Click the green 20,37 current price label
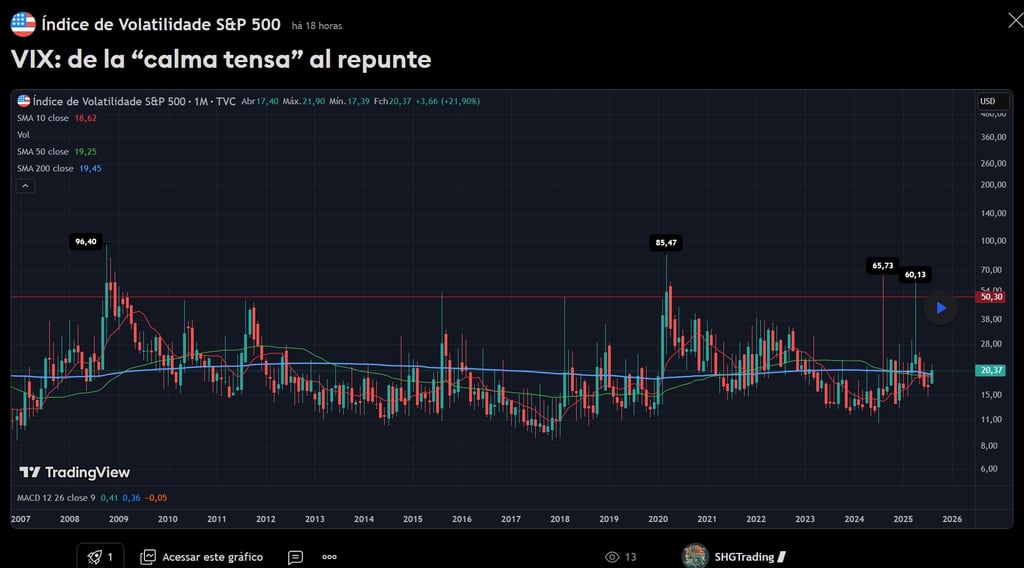Screen dimensions: 1024x568 [x=991, y=370]
